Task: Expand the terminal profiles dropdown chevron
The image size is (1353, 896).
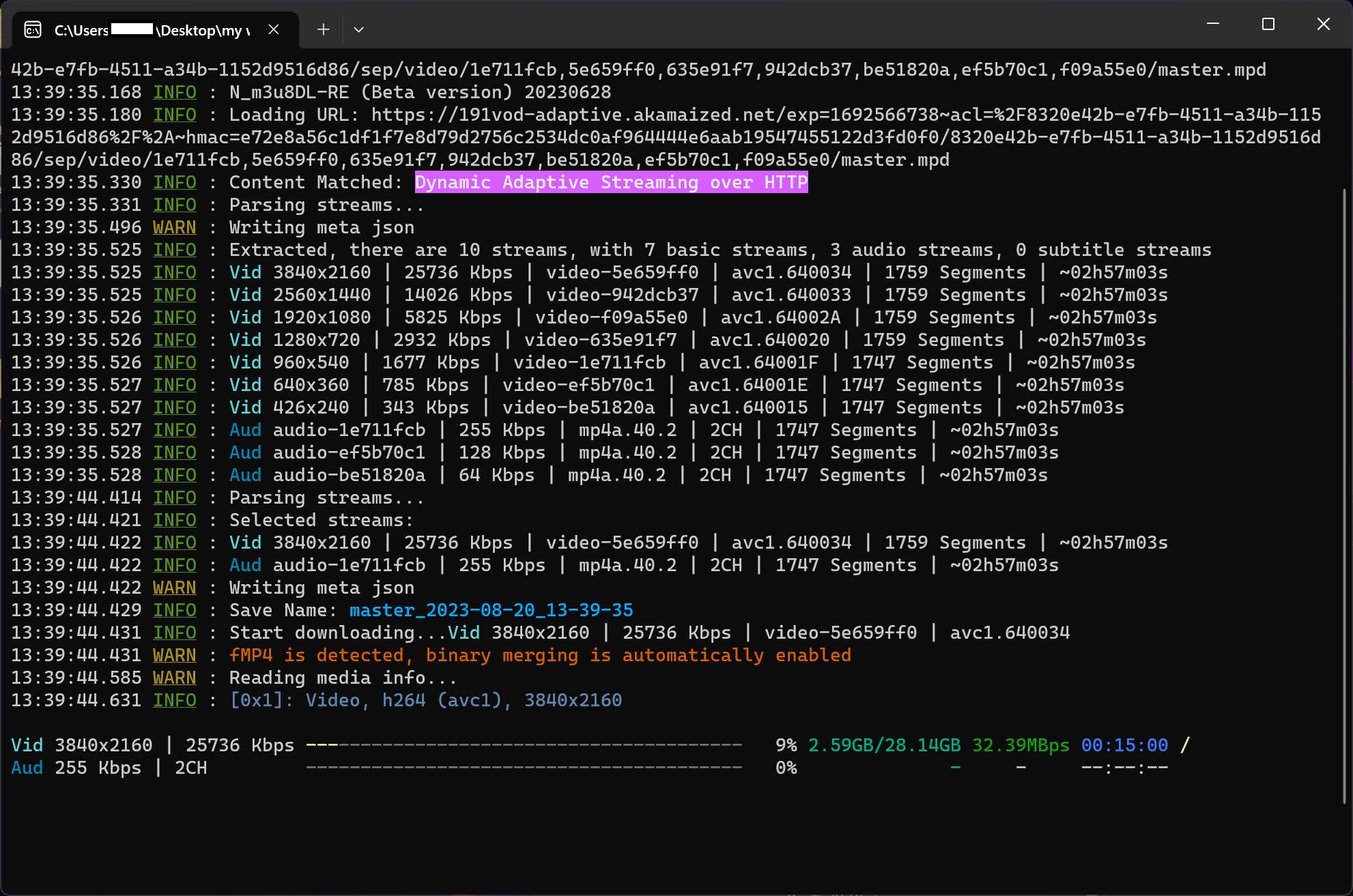Action: coord(358,29)
